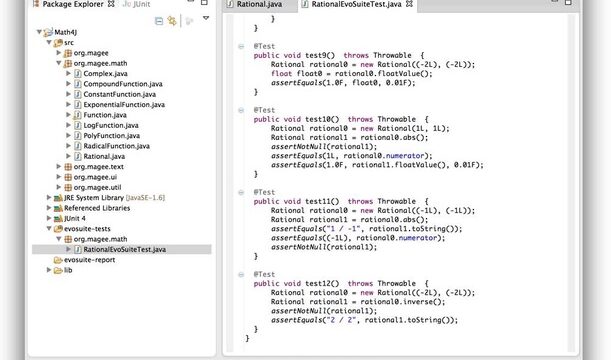Expand the lib folder arrow
The height and width of the screenshot is (360, 611).
pos(49,270)
